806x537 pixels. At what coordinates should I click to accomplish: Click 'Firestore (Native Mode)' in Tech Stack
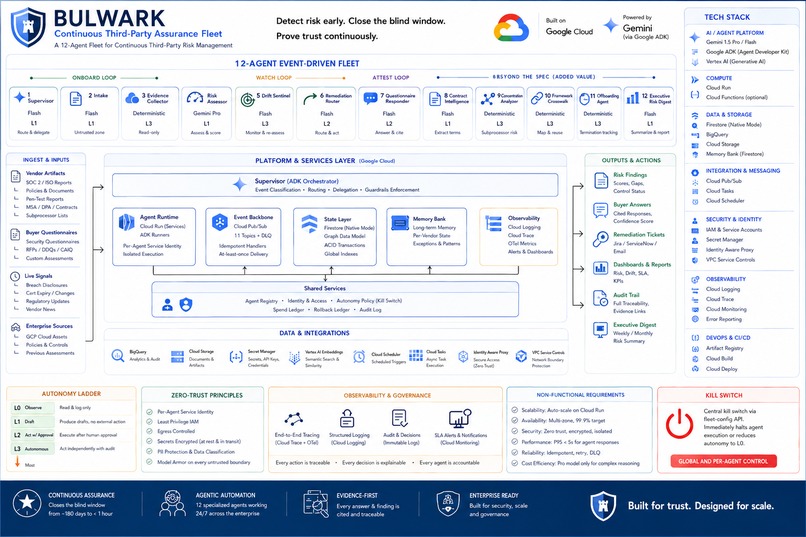click(734, 124)
